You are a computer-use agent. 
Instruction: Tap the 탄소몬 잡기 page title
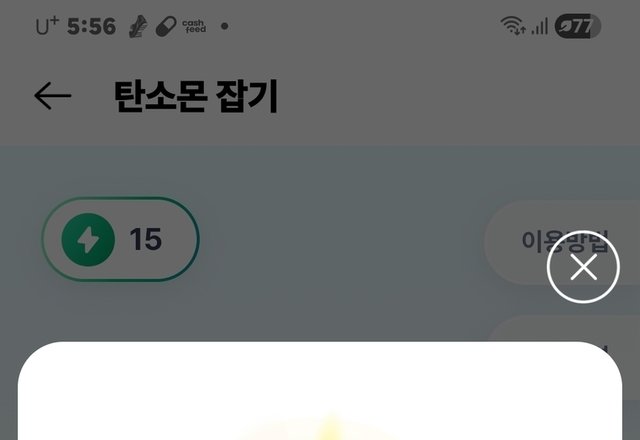pyautogui.click(x=196, y=96)
